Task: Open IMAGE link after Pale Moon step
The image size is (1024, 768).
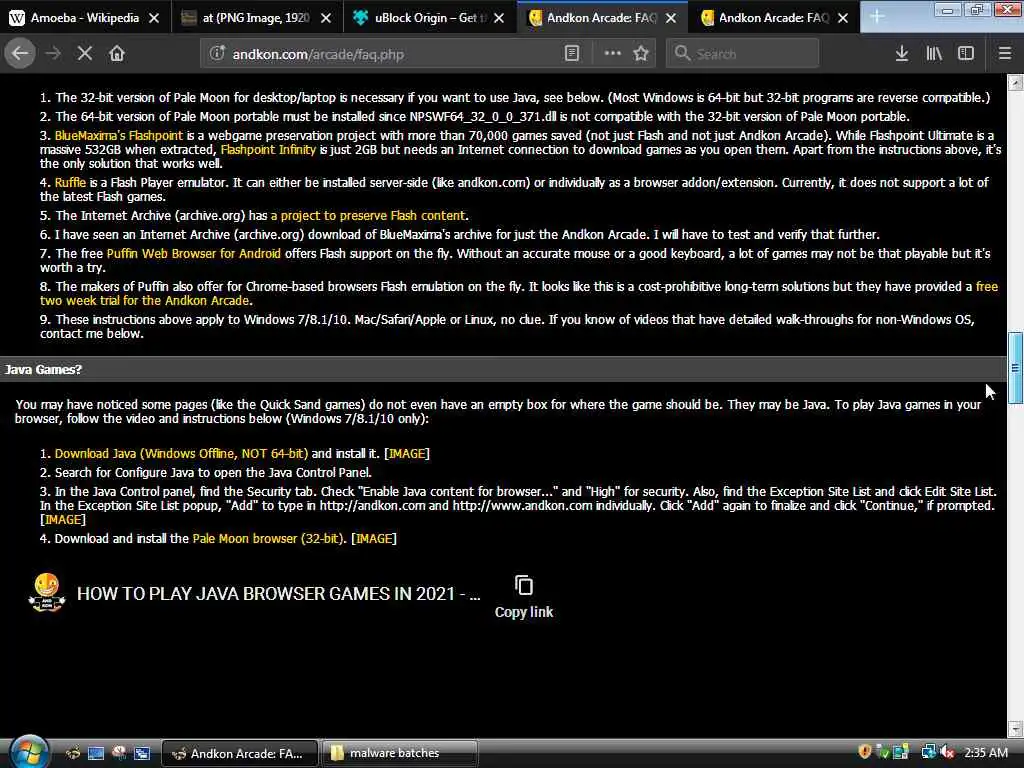Action: tap(374, 539)
